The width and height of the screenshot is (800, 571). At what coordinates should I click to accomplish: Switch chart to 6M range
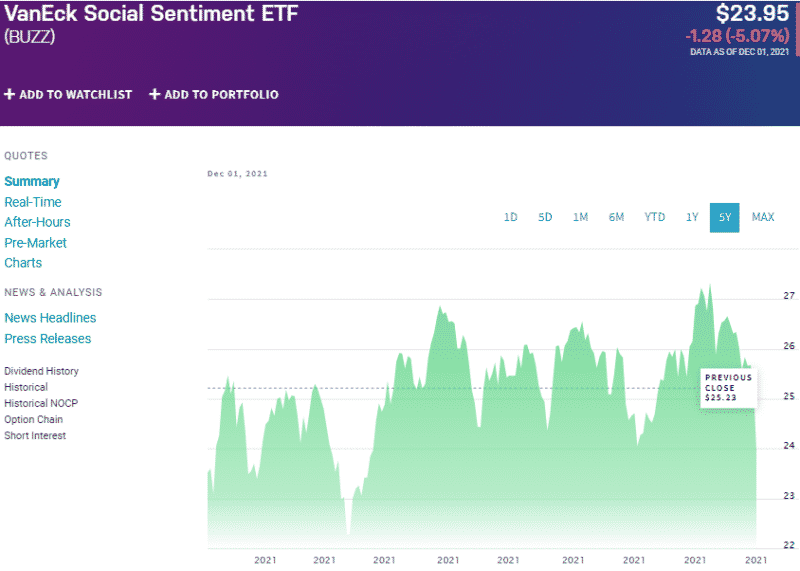pyautogui.click(x=616, y=217)
